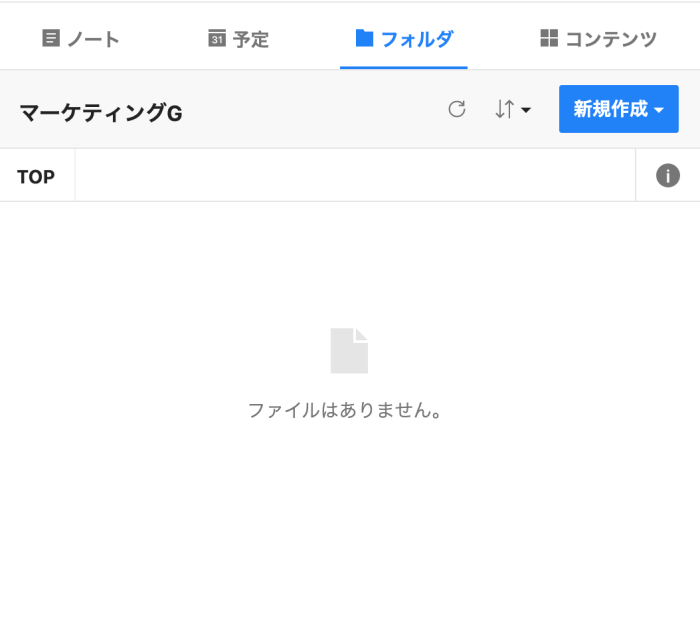The width and height of the screenshot is (700, 618).
Task: Open the 予定 tab
Action: point(238,39)
